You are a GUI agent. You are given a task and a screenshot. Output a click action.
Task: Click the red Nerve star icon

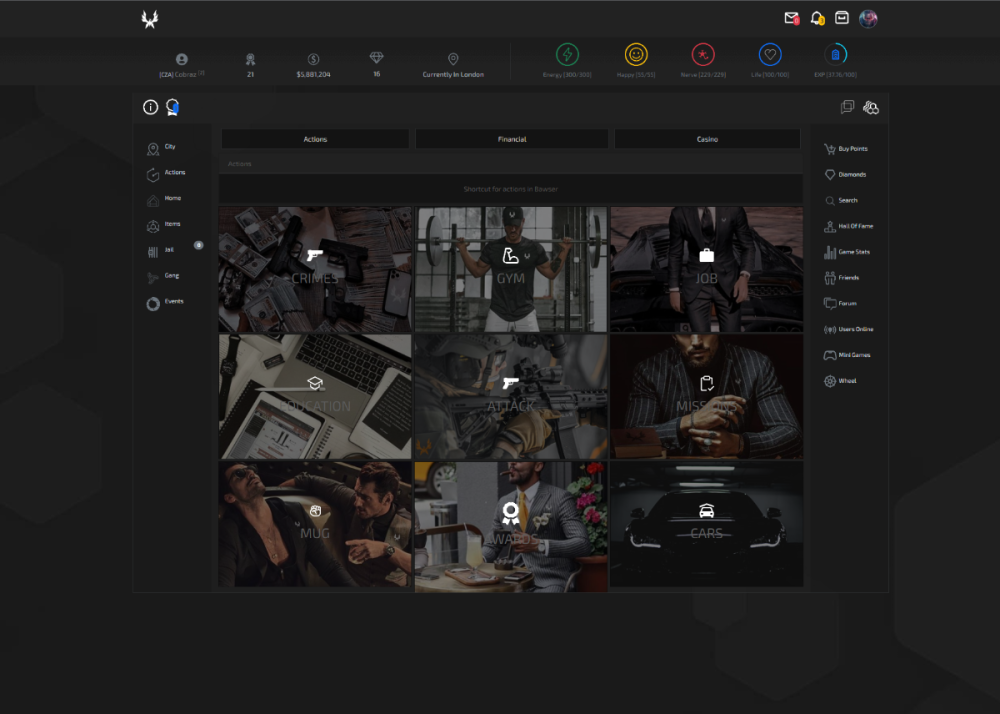tap(703, 55)
